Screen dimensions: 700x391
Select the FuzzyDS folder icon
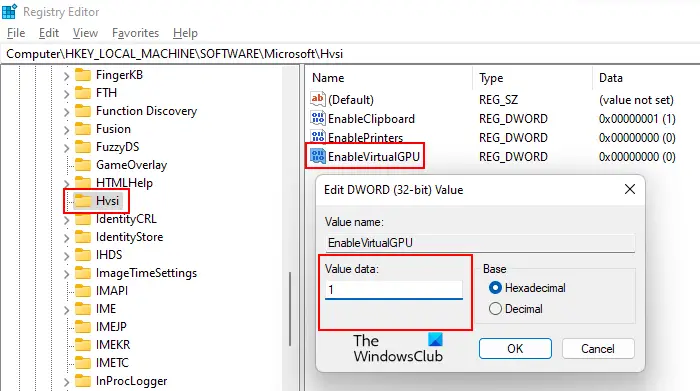coord(83,146)
